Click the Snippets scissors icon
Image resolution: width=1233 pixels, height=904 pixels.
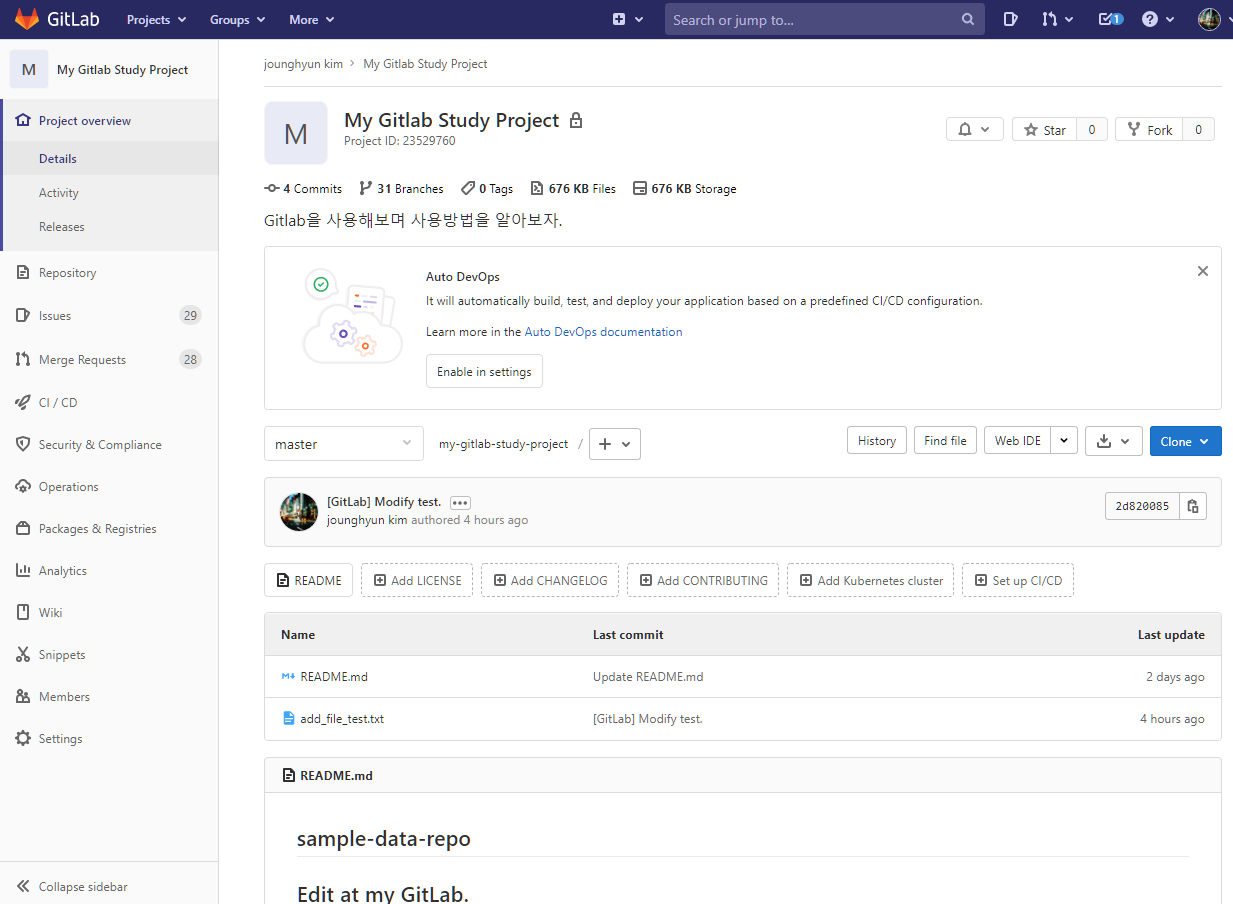click(23, 654)
